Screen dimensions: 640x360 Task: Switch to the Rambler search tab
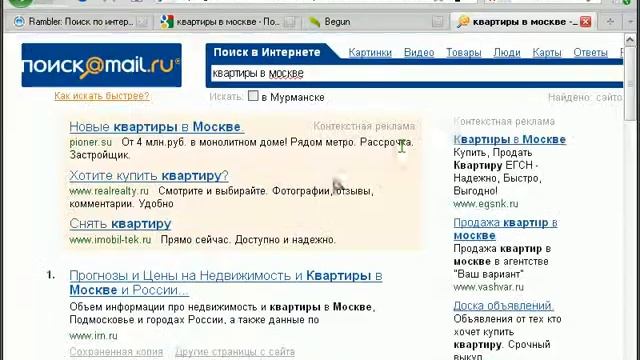click(80, 22)
